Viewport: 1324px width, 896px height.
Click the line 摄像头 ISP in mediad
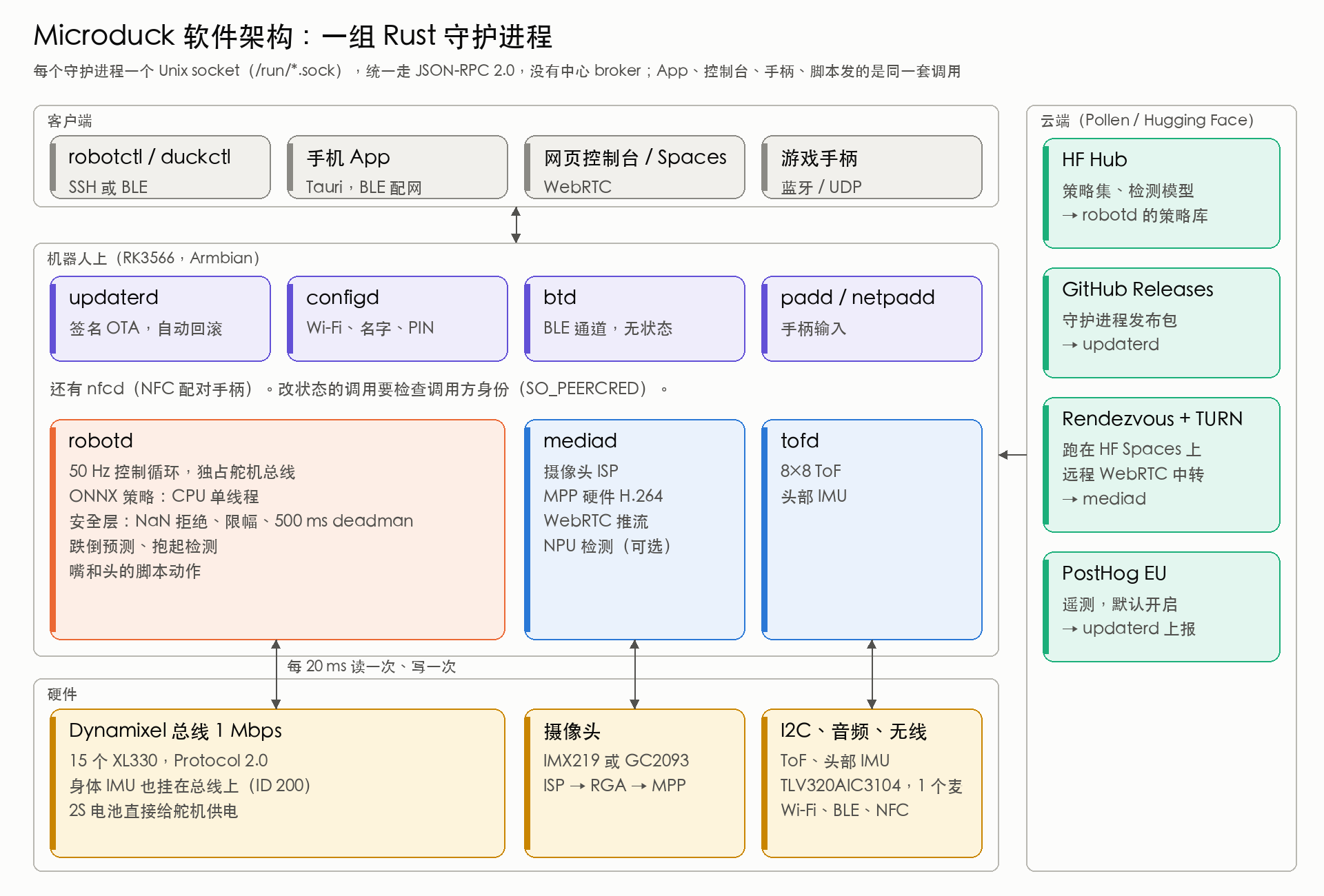click(x=581, y=472)
